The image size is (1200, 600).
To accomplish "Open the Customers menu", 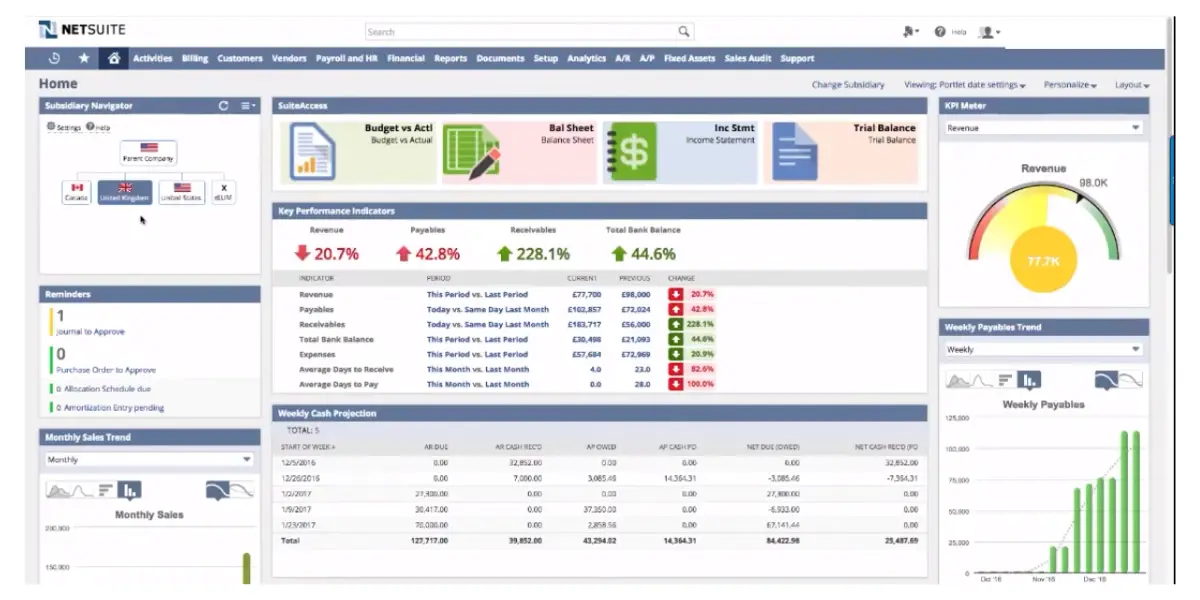I will coord(240,58).
